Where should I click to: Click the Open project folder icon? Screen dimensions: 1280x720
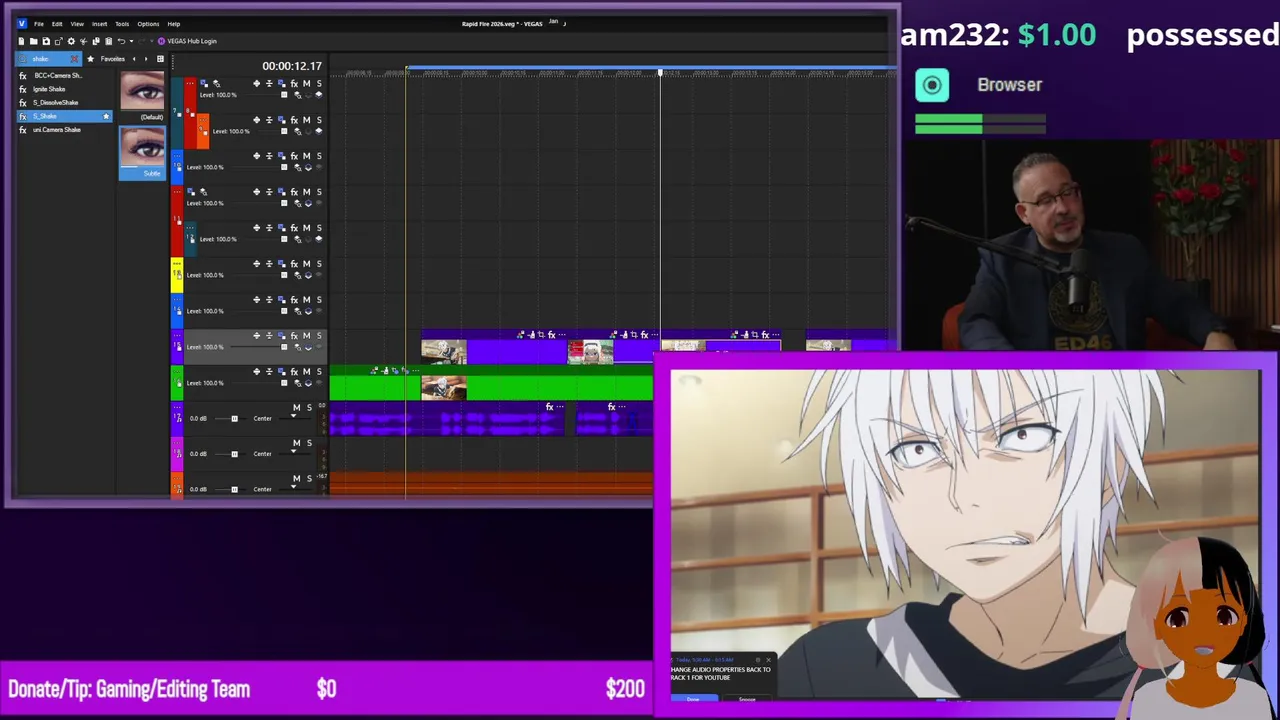[33, 41]
